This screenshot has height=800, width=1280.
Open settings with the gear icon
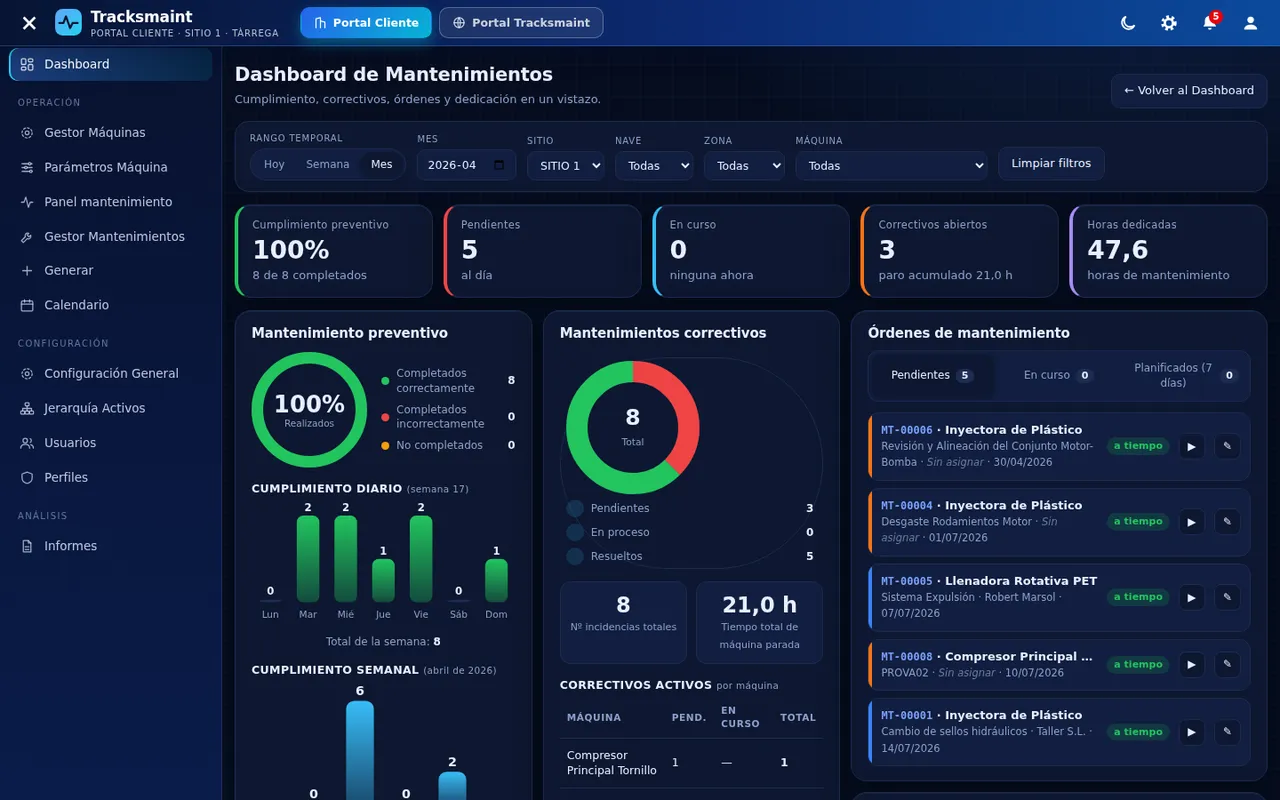coord(1169,22)
